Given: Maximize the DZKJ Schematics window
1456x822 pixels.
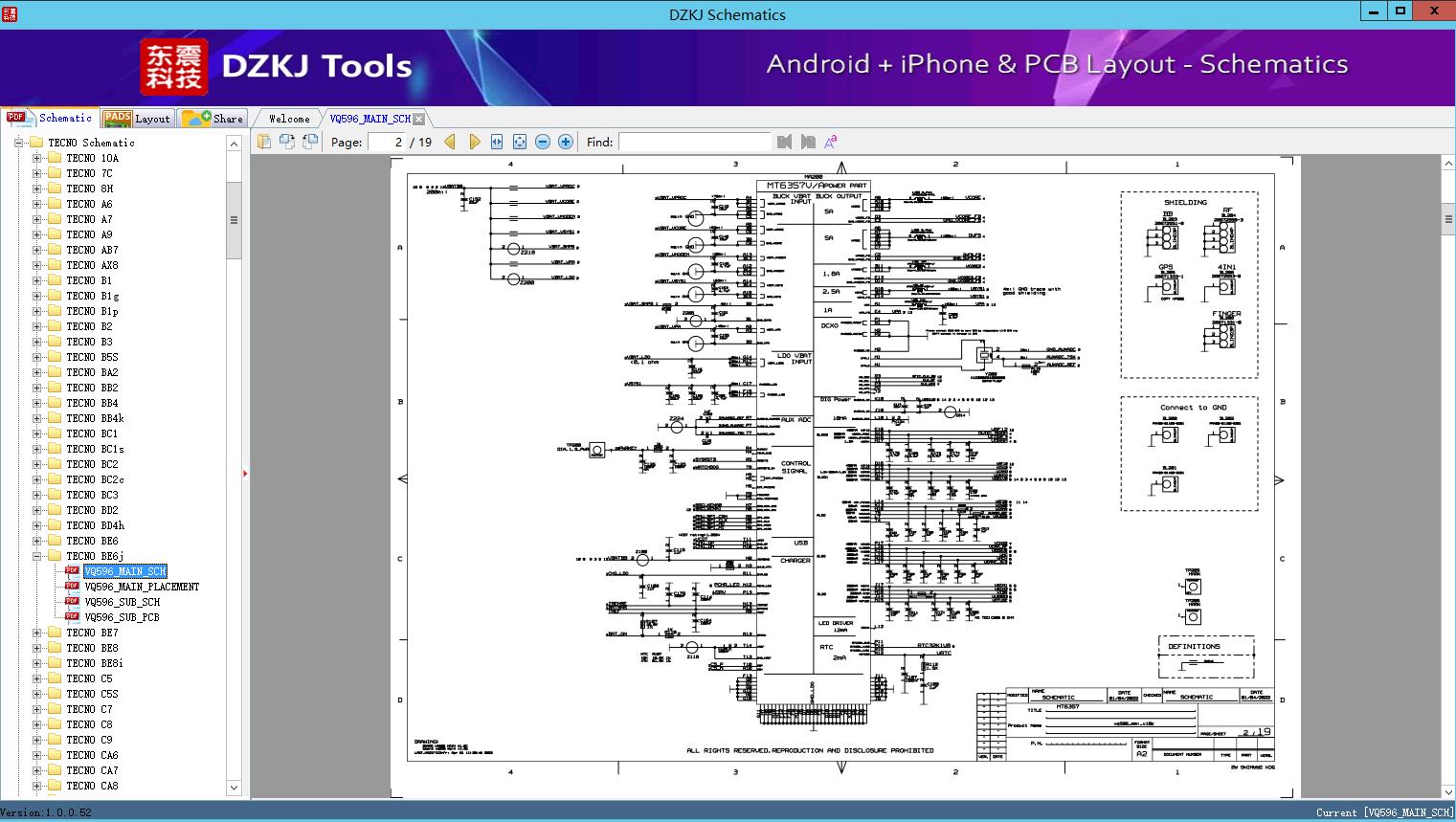Looking at the screenshot, I should [1400, 11].
